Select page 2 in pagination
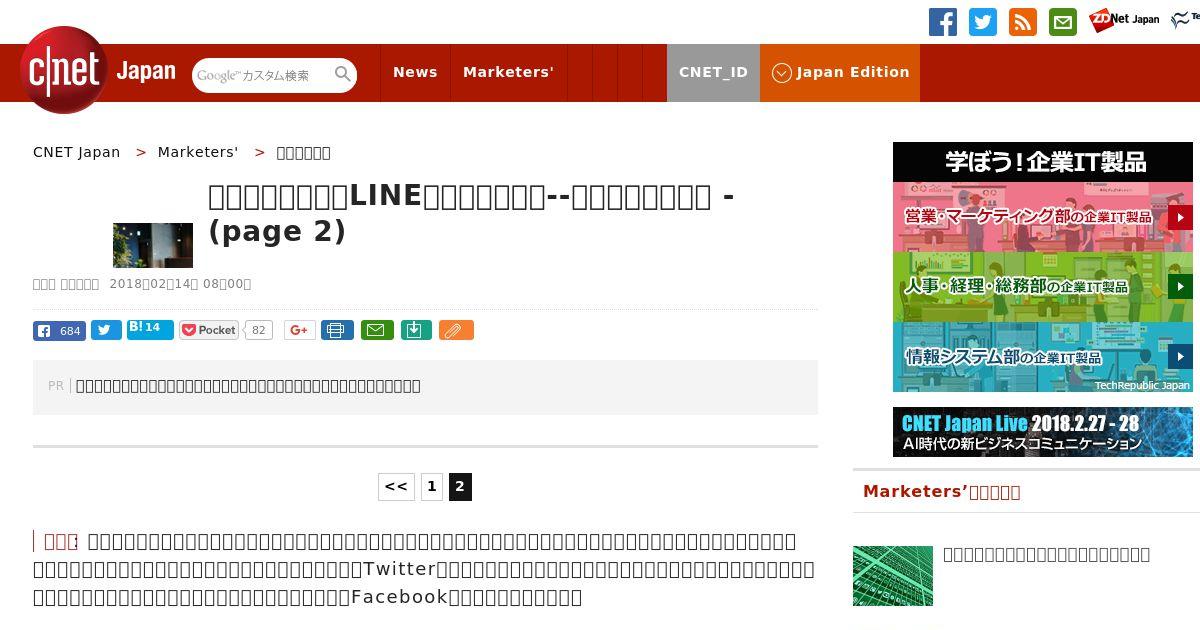The image size is (1200, 630). [460, 487]
